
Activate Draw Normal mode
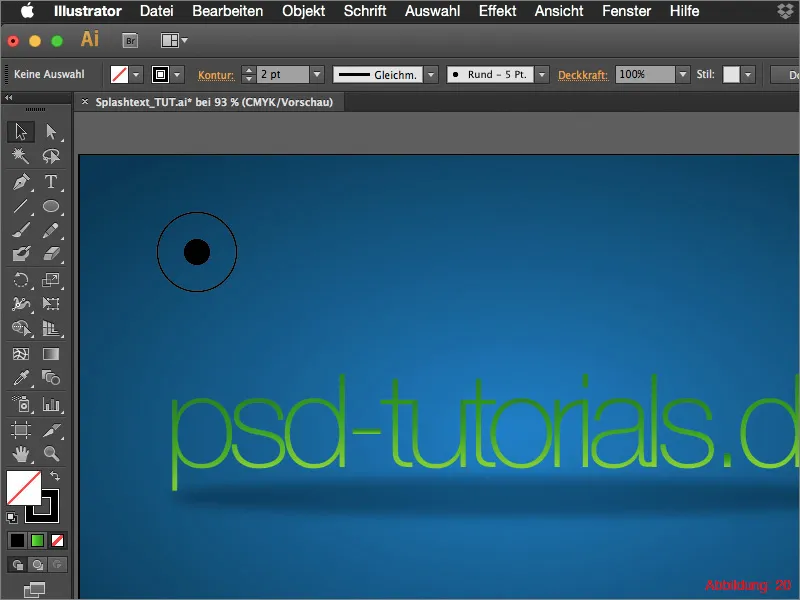pyautogui.click(x=17, y=564)
